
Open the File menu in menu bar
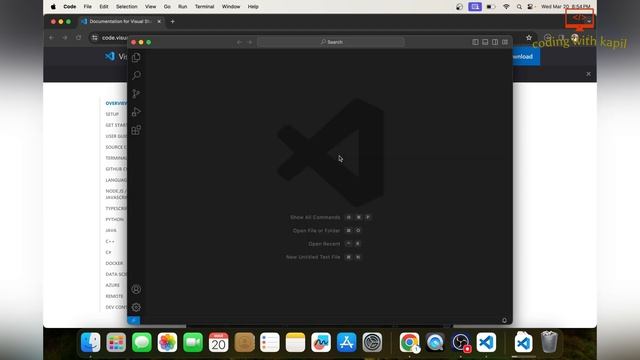[x=88, y=7]
